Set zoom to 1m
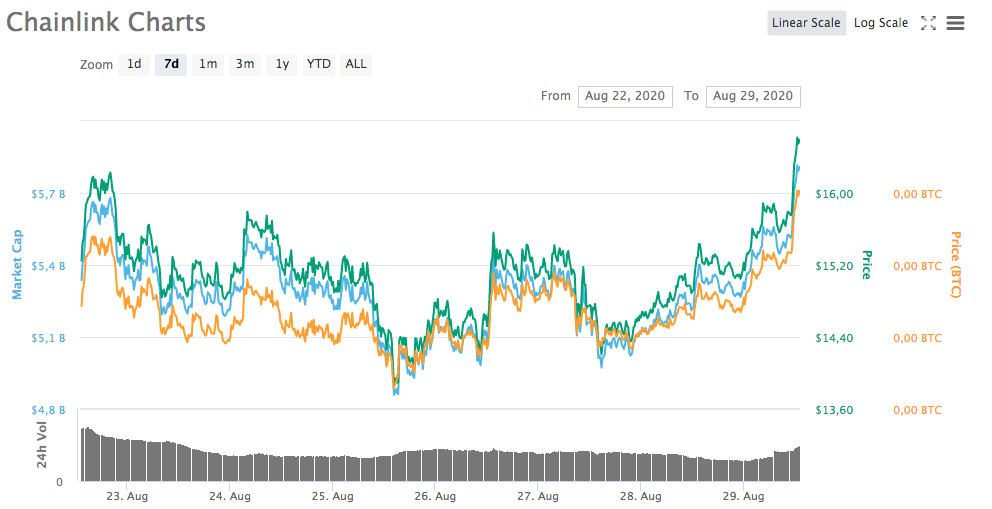Screen dimensions: 992x509 tap(208, 64)
